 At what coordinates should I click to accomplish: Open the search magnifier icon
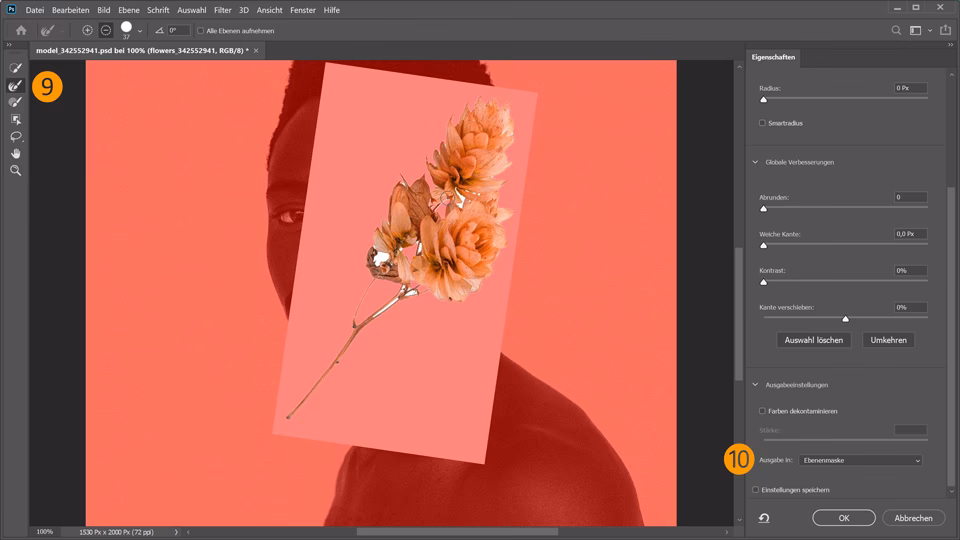896,30
